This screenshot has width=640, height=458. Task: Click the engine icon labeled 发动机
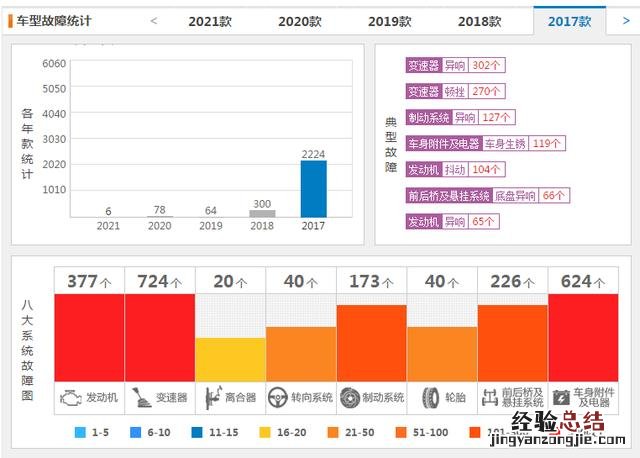(x=71, y=398)
